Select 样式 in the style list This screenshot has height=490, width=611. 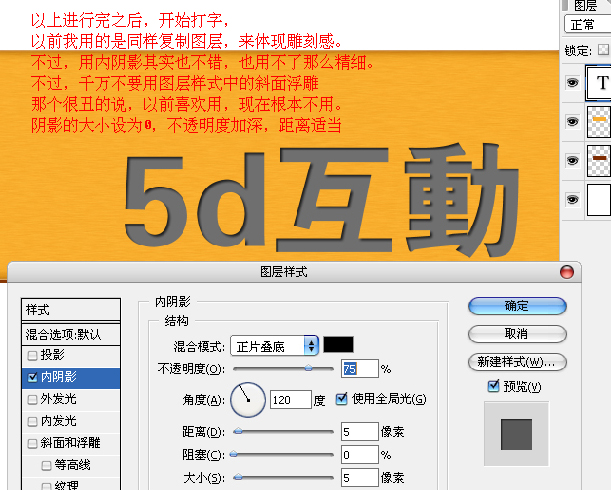point(71,310)
